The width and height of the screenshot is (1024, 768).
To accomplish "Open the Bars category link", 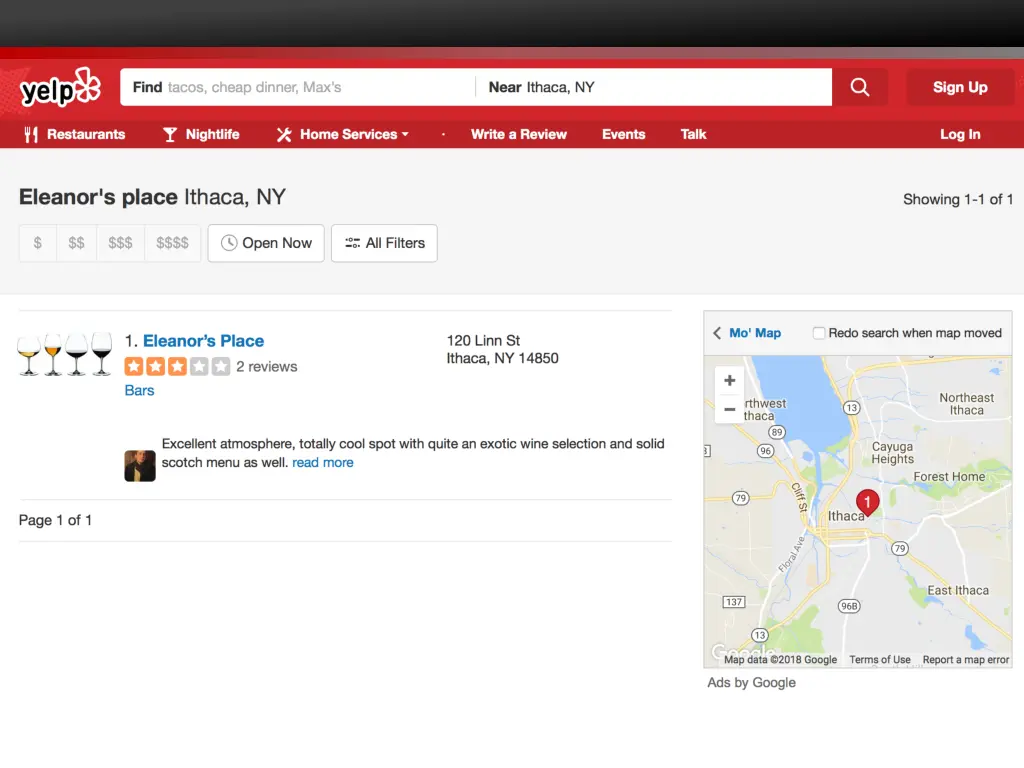I will click(x=139, y=391).
